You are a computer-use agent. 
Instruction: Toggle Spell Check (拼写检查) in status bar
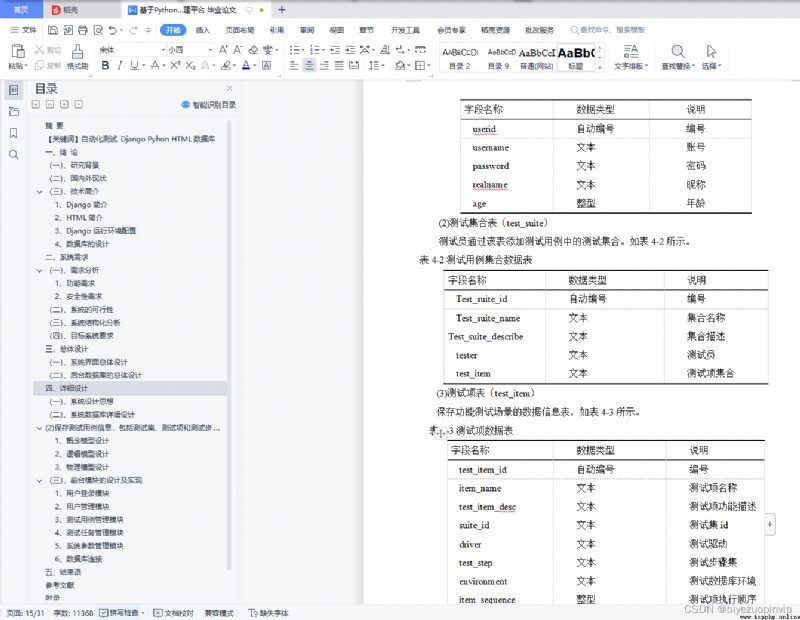pyautogui.click(x=119, y=613)
